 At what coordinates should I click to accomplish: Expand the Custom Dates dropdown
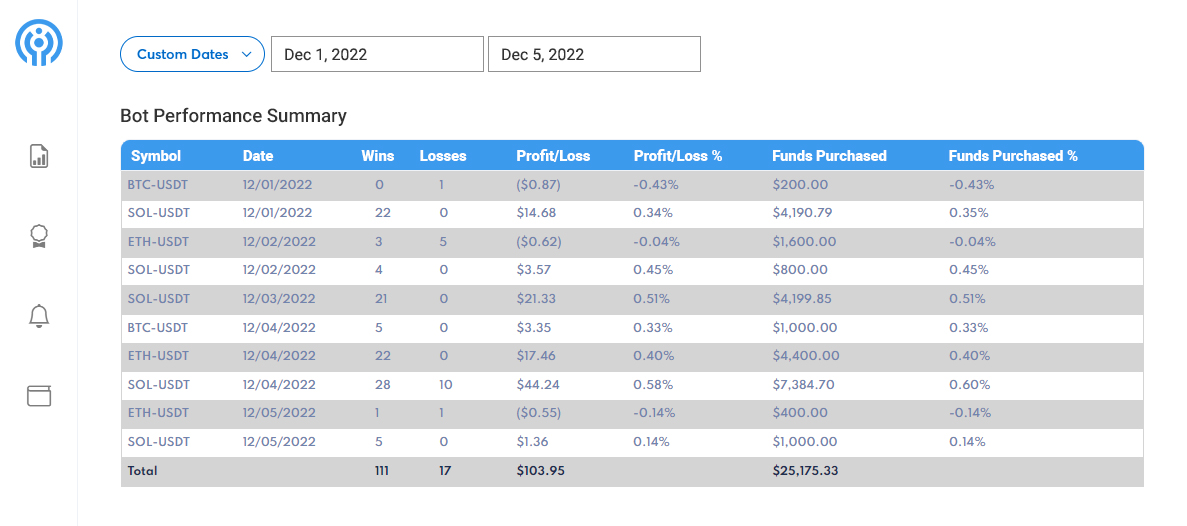point(192,54)
